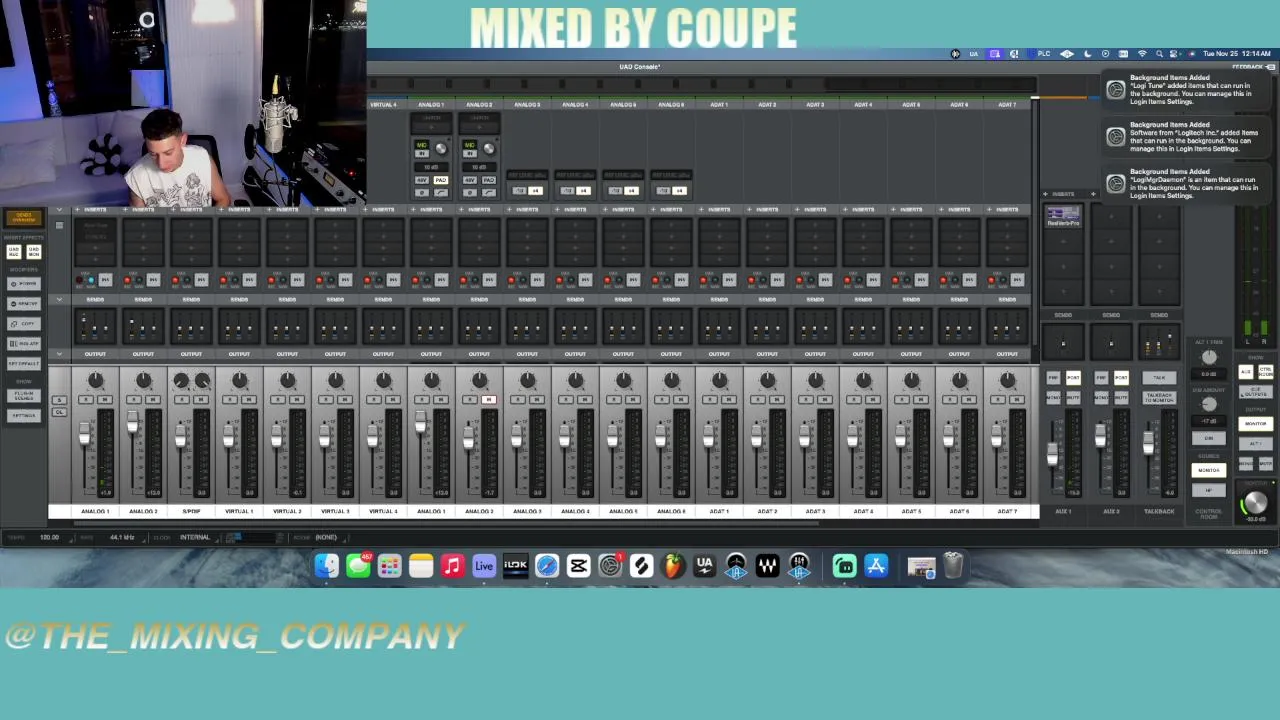Open Spotlight search in menu bar
1280x720 pixels.
point(1161,54)
